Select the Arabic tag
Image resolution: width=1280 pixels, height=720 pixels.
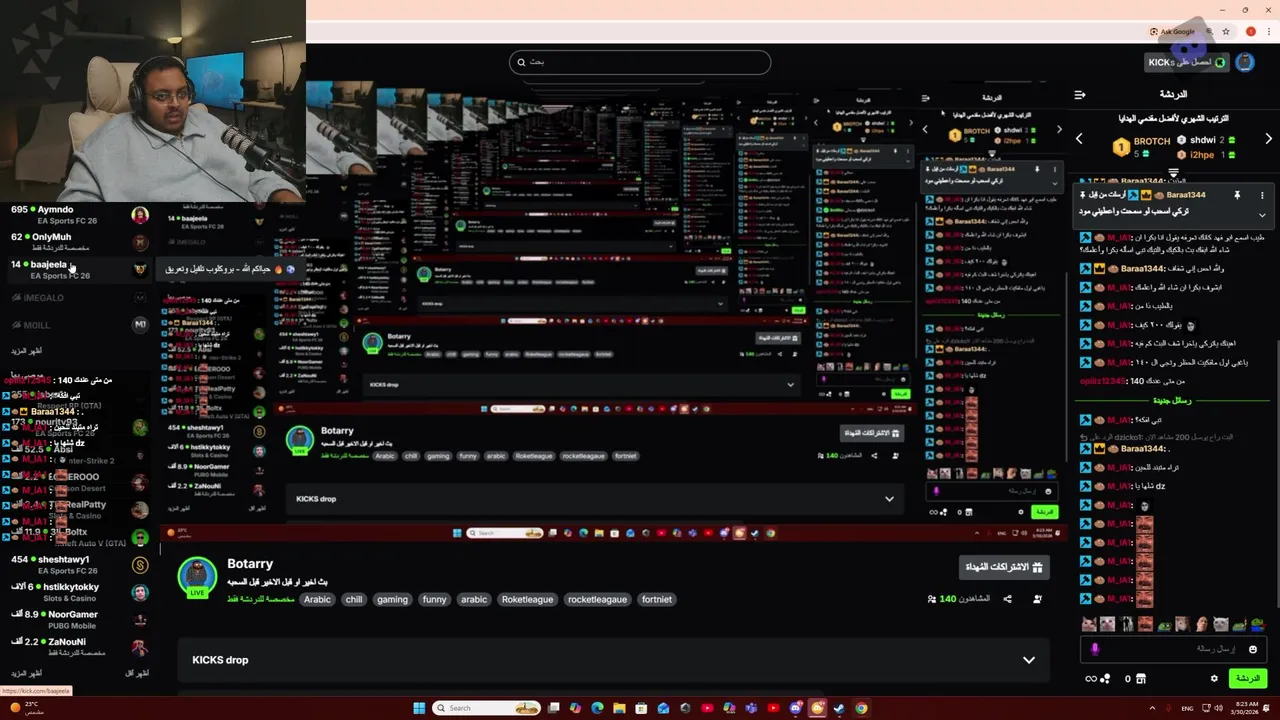pyautogui.click(x=317, y=600)
